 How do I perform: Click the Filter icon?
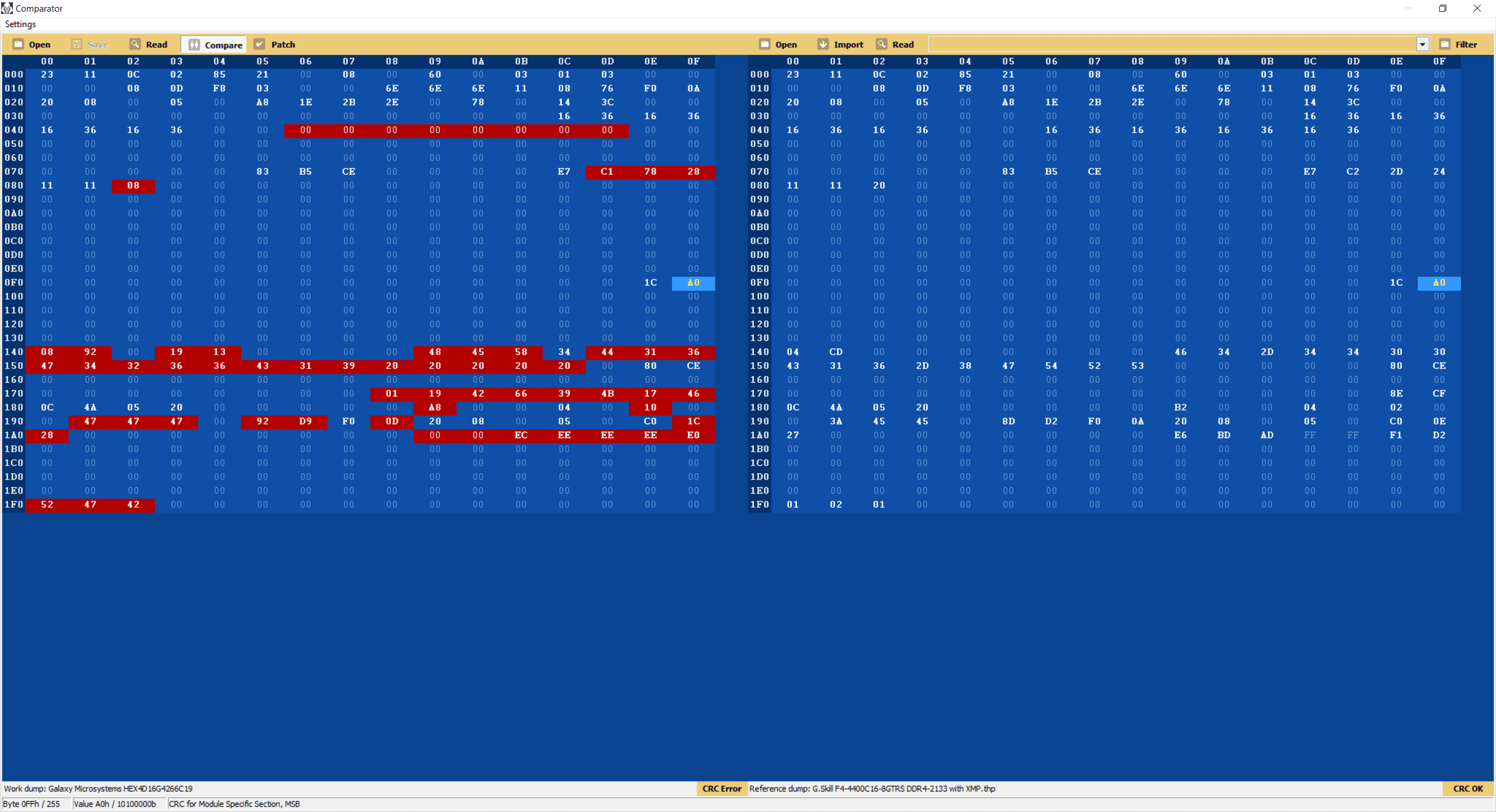1445,44
